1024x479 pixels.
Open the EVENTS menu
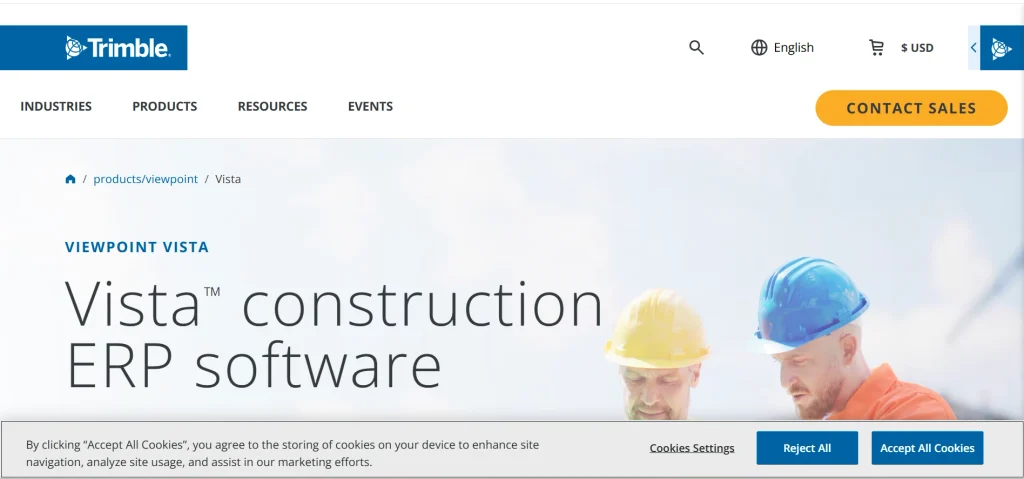point(370,107)
